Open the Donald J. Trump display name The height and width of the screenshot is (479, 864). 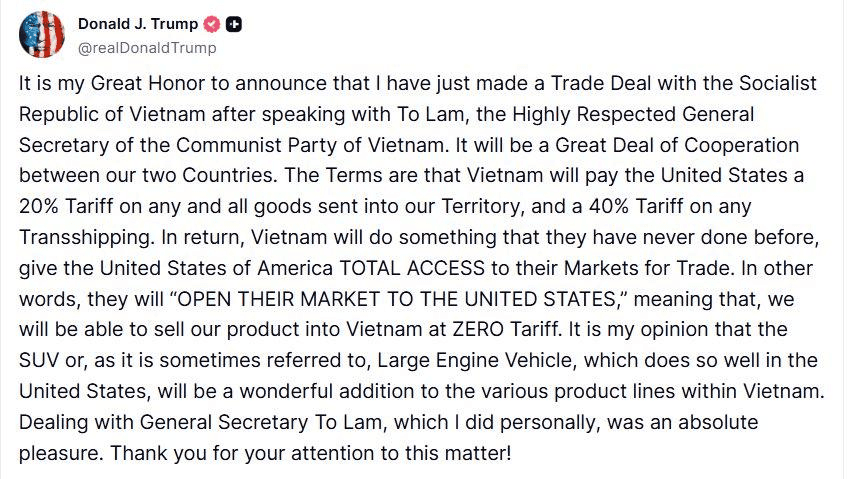tap(138, 24)
